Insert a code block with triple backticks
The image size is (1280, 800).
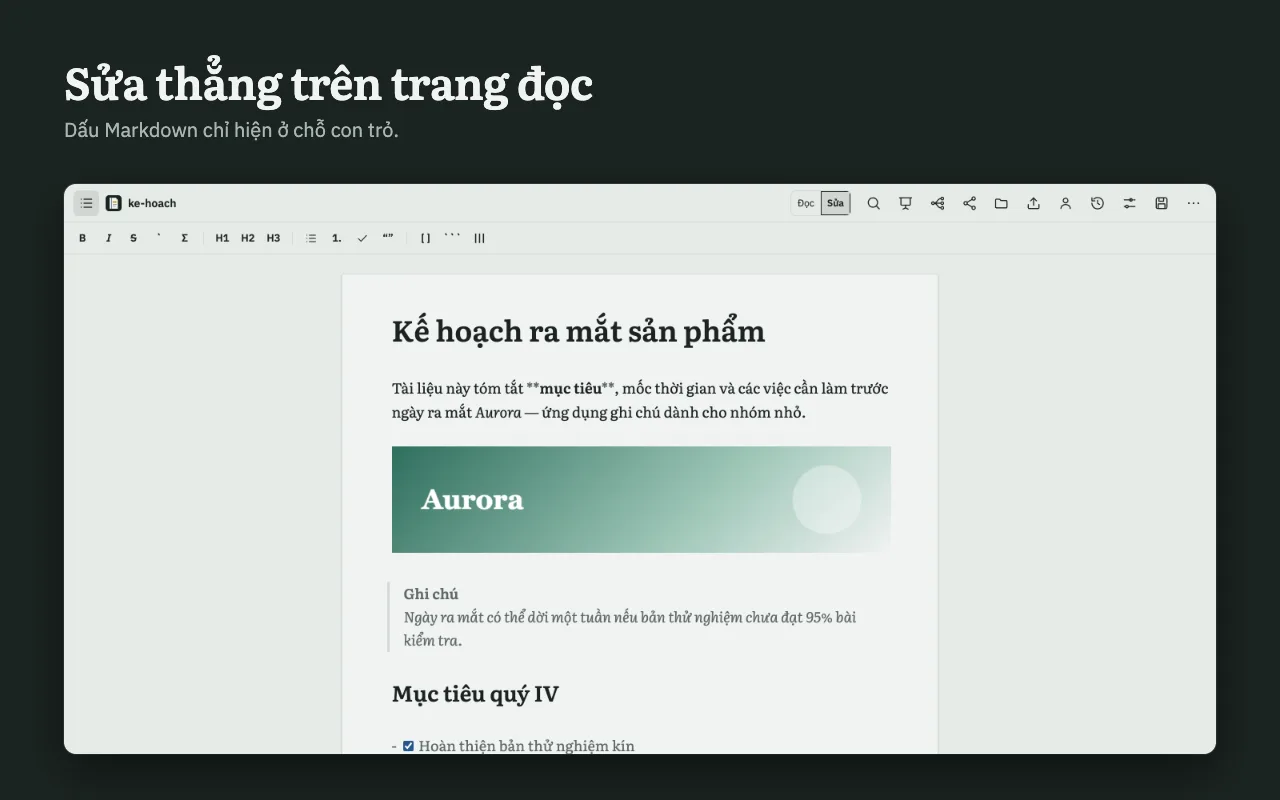pyautogui.click(x=453, y=238)
